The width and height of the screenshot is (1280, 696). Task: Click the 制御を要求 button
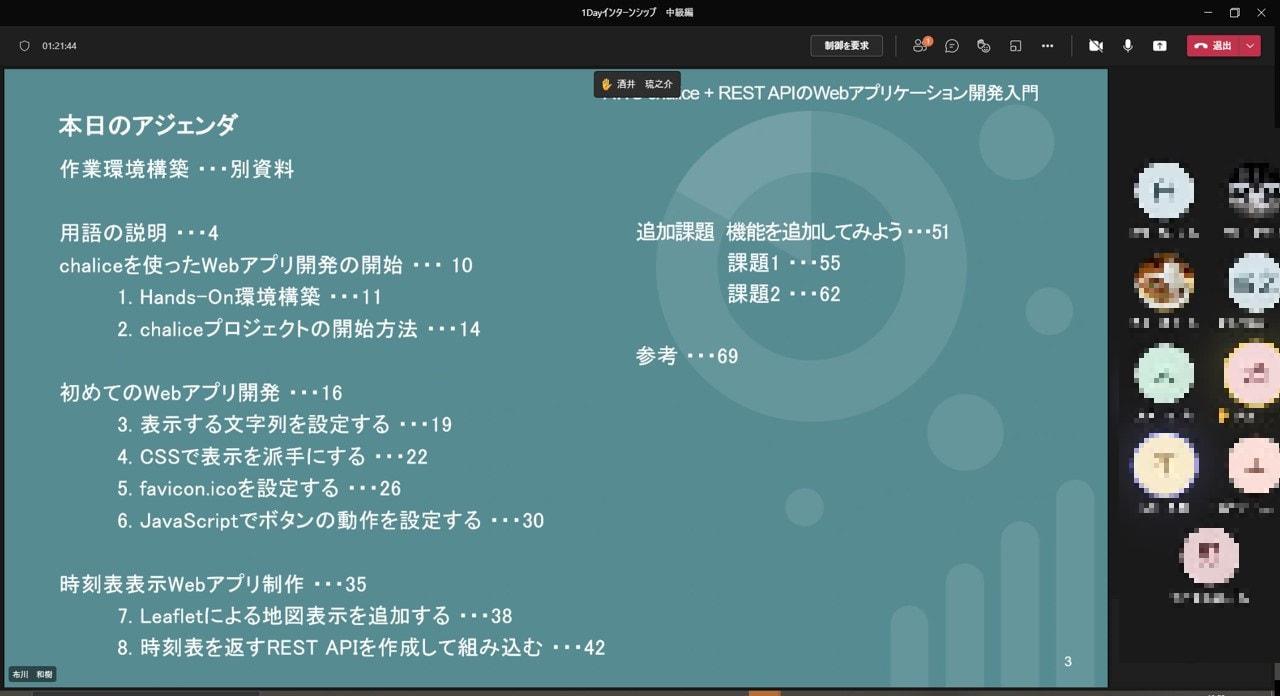(846, 46)
